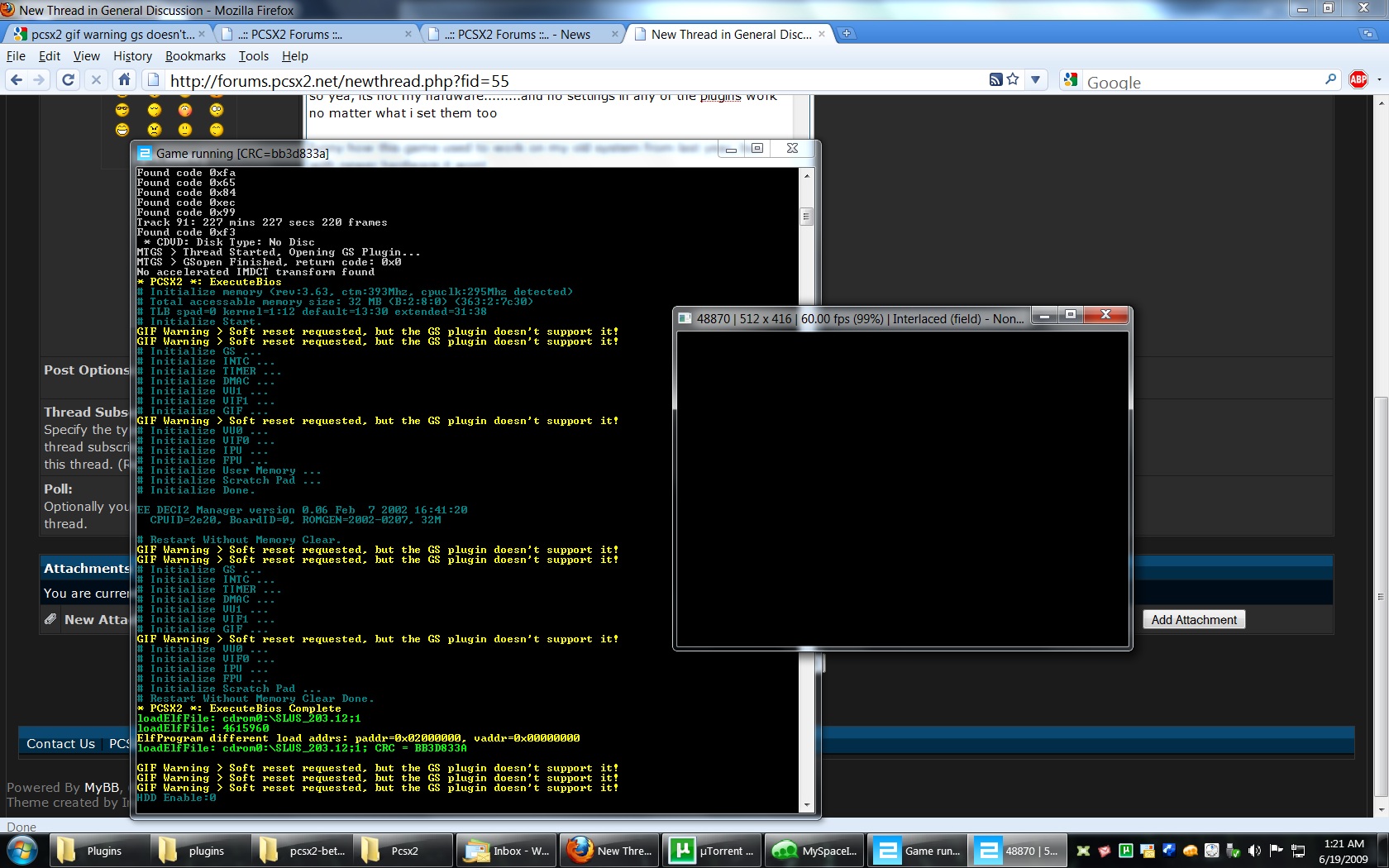Viewport: 1389px width, 868px height.
Task: Open the Action Center flag tray icon
Action: point(1276,850)
